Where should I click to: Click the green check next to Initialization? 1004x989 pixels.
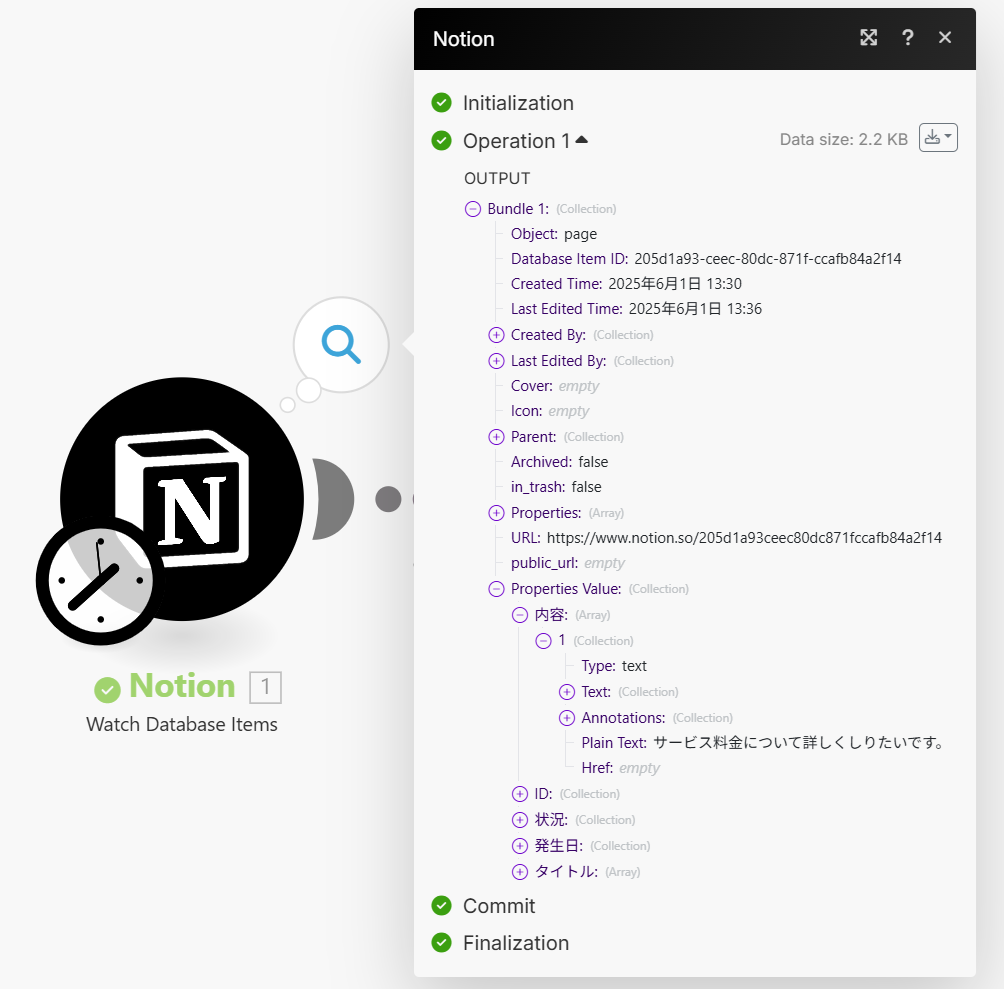tap(441, 102)
